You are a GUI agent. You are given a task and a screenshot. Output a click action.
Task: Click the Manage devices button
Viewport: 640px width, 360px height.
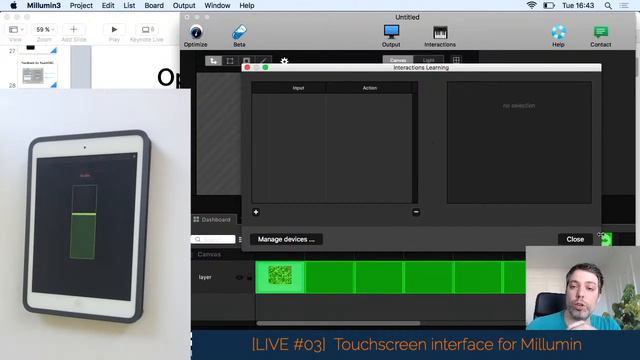286,239
